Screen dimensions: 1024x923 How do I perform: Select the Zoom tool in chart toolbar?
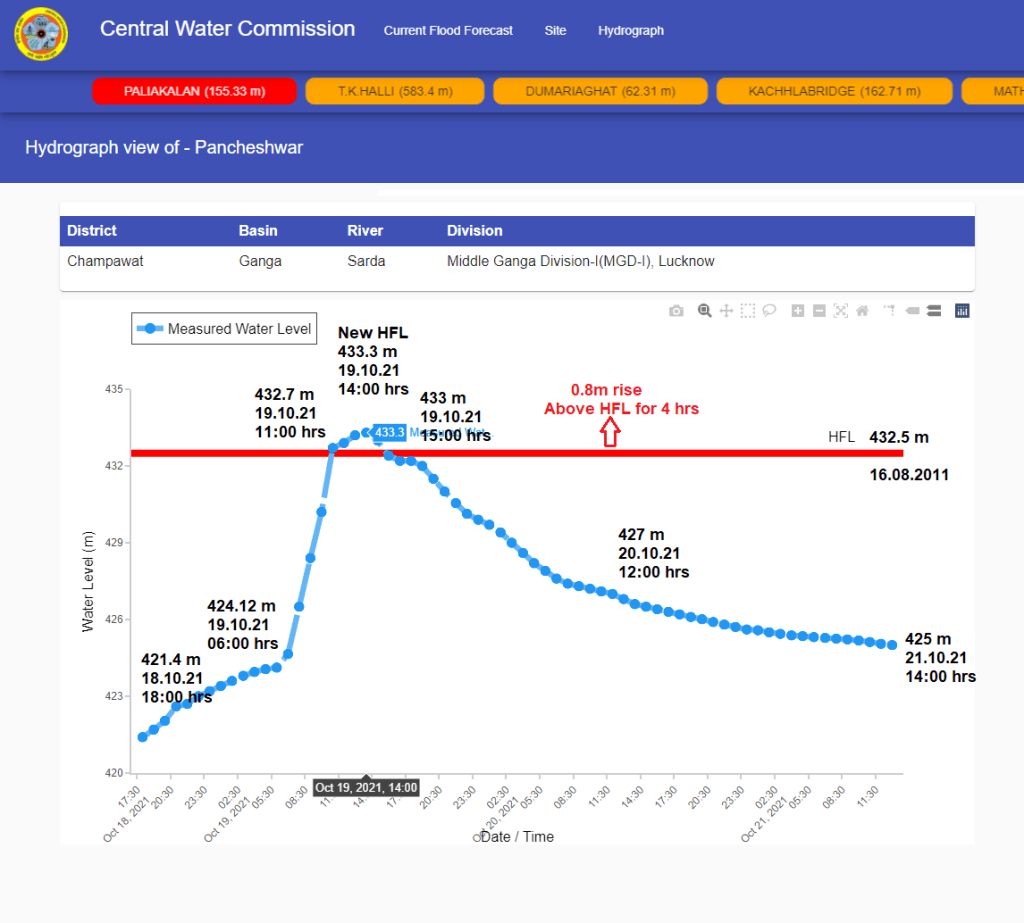(x=705, y=311)
